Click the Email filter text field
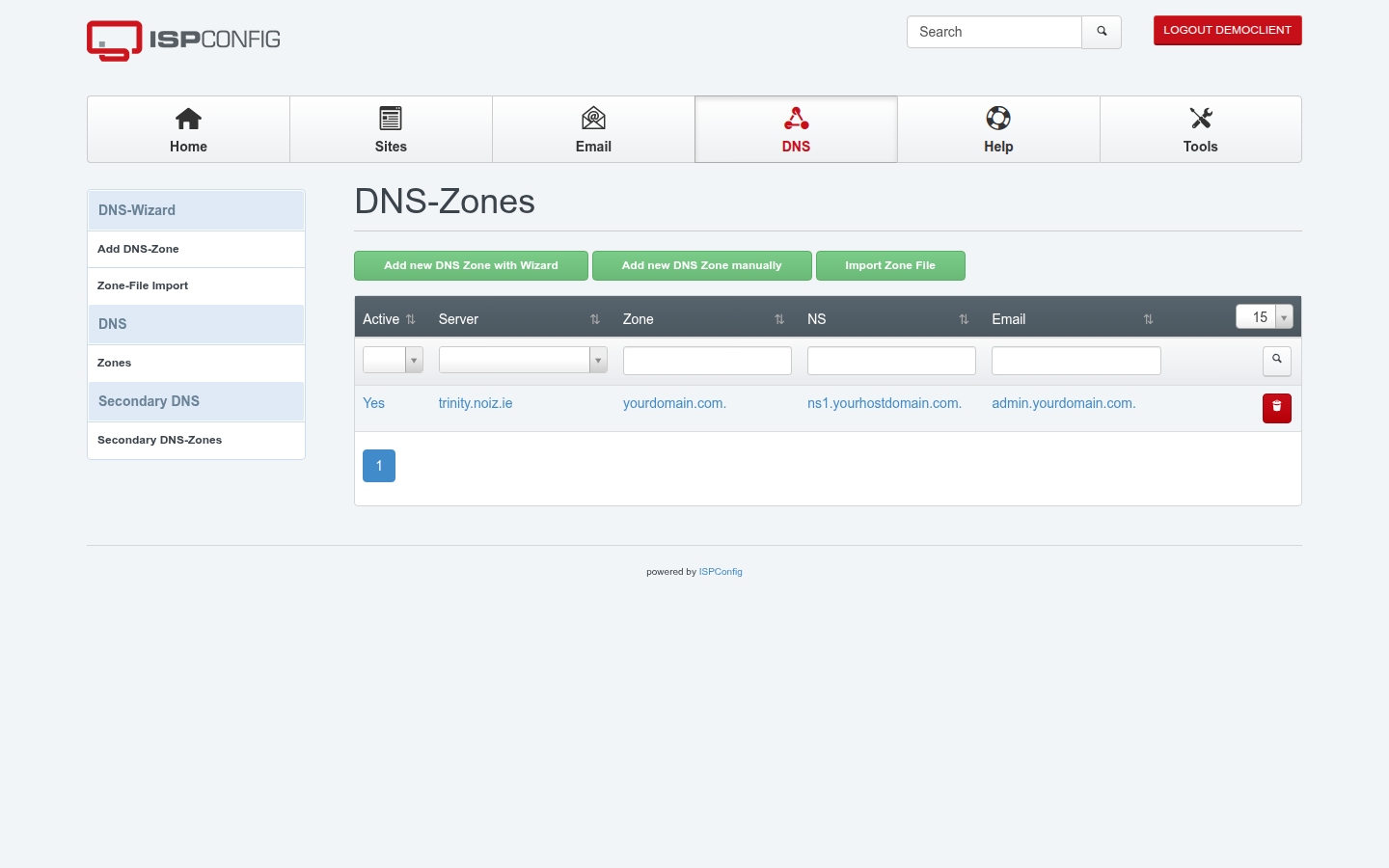The height and width of the screenshot is (868, 1389). coord(1076,361)
